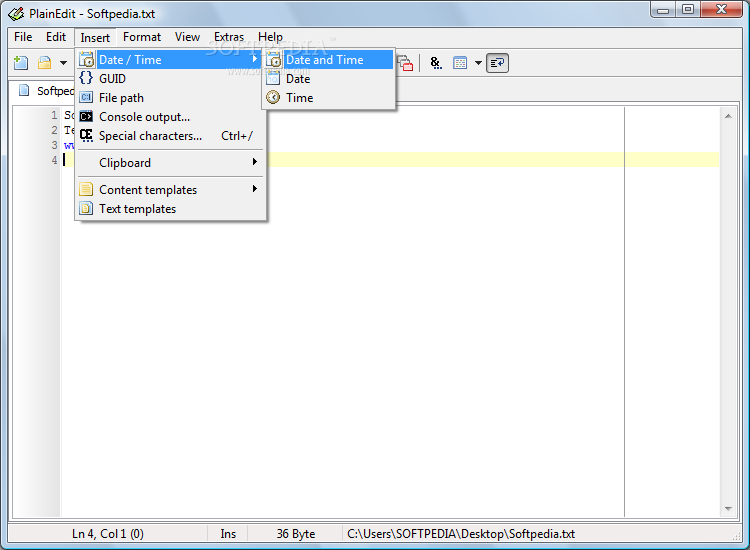Open the Help menu
The height and width of the screenshot is (550, 750).
pos(270,37)
